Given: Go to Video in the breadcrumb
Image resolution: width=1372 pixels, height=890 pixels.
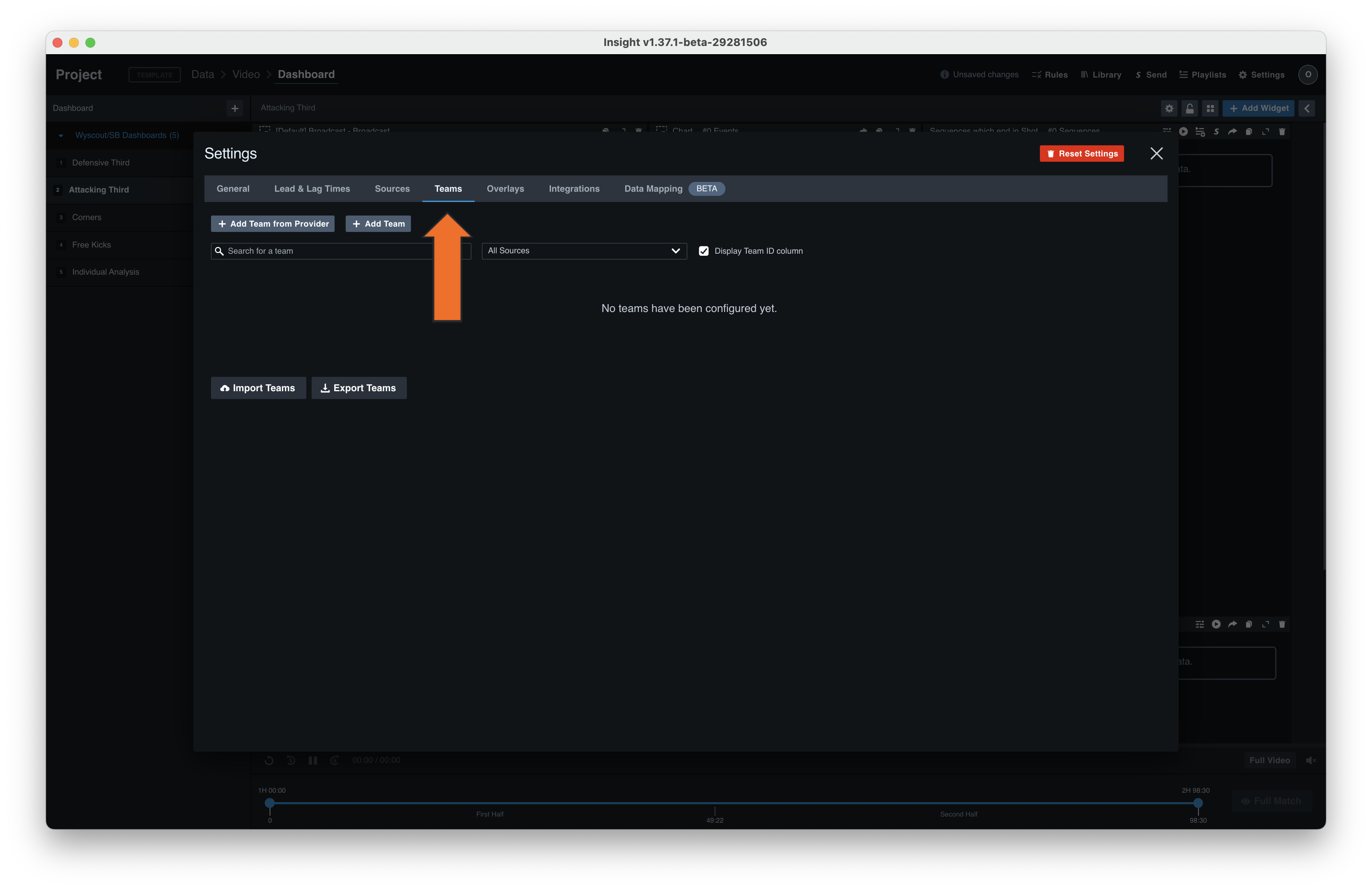Looking at the screenshot, I should tap(246, 74).
